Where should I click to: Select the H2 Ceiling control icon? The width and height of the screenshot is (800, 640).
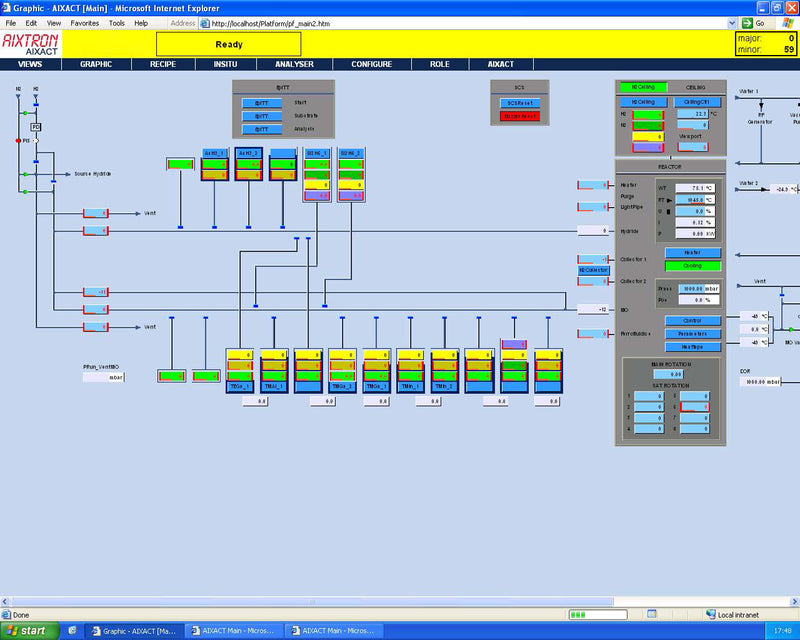(643, 87)
